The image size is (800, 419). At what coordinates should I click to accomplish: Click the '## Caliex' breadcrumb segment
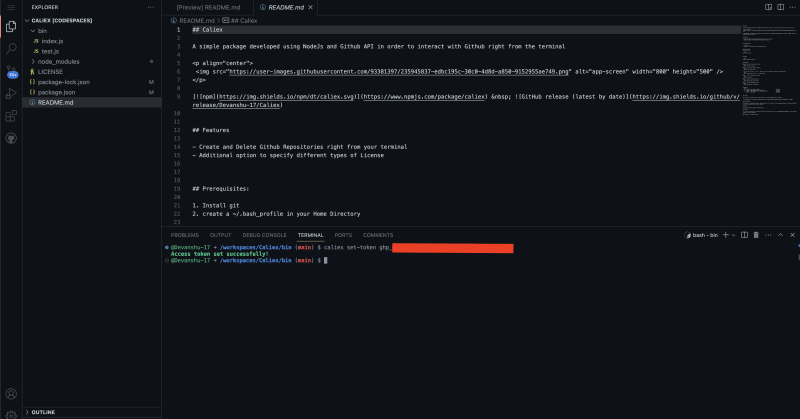click(244, 20)
